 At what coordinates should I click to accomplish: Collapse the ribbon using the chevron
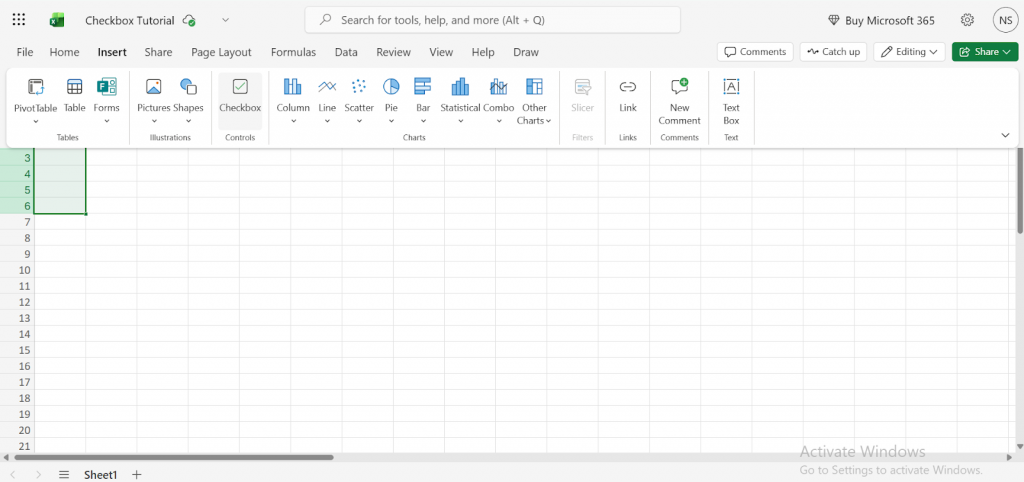pos(1005,135)
